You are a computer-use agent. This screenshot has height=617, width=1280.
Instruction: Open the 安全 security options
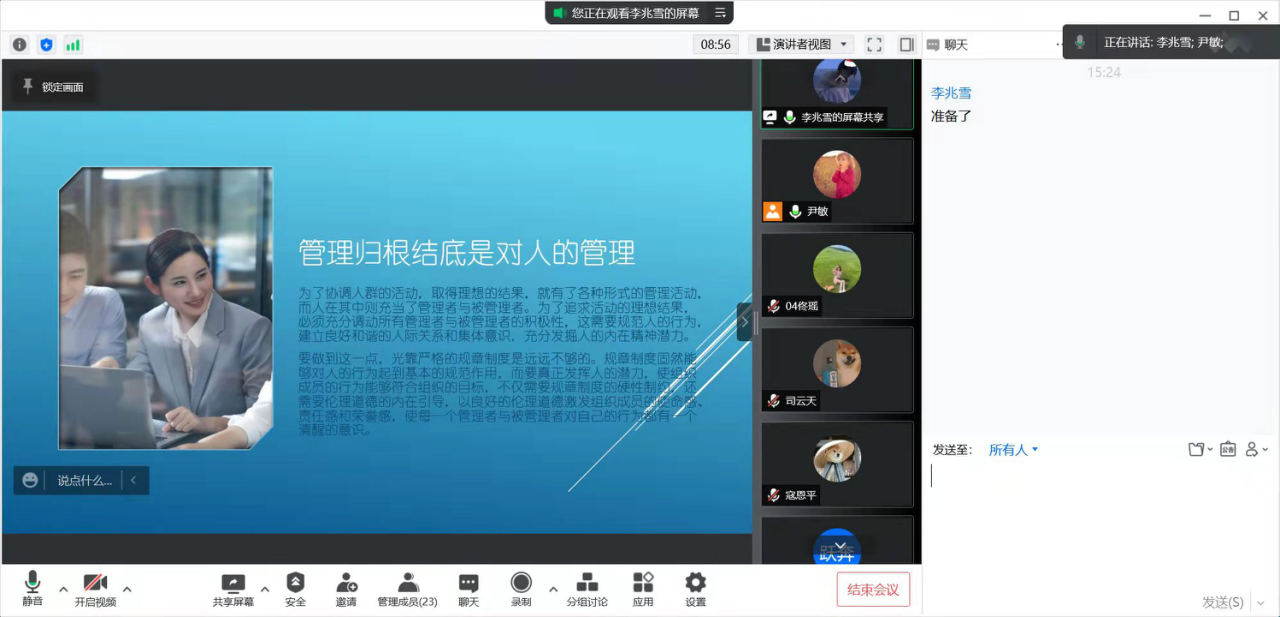tap(295, 589)
